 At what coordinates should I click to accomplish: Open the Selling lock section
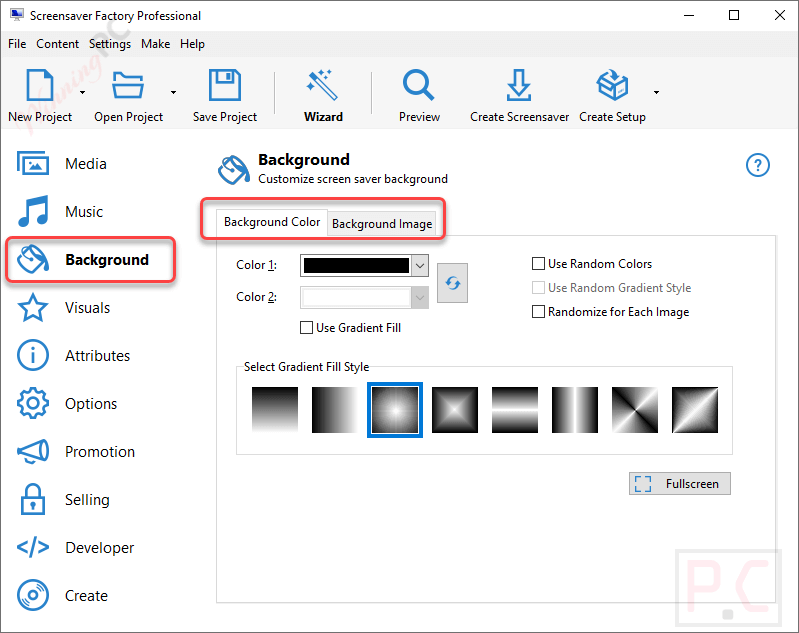pyautogui.click(x=64, y=499)
